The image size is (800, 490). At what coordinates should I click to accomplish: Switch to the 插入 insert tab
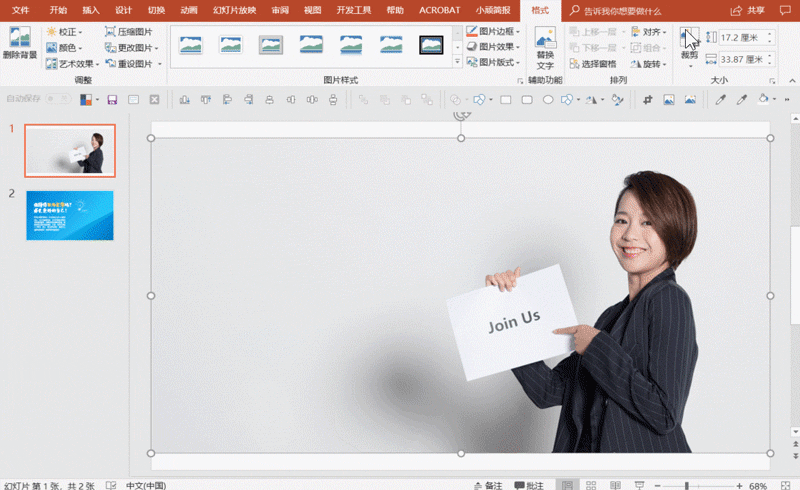pyautogui.click(x=91, y=10)
